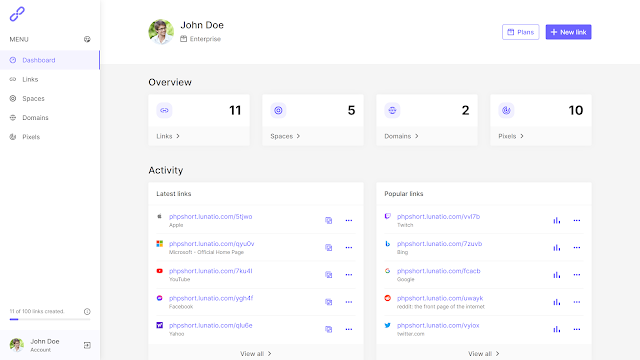Copy the YouTube short link
The image size is (640, 360).
(x=329, y=275)
